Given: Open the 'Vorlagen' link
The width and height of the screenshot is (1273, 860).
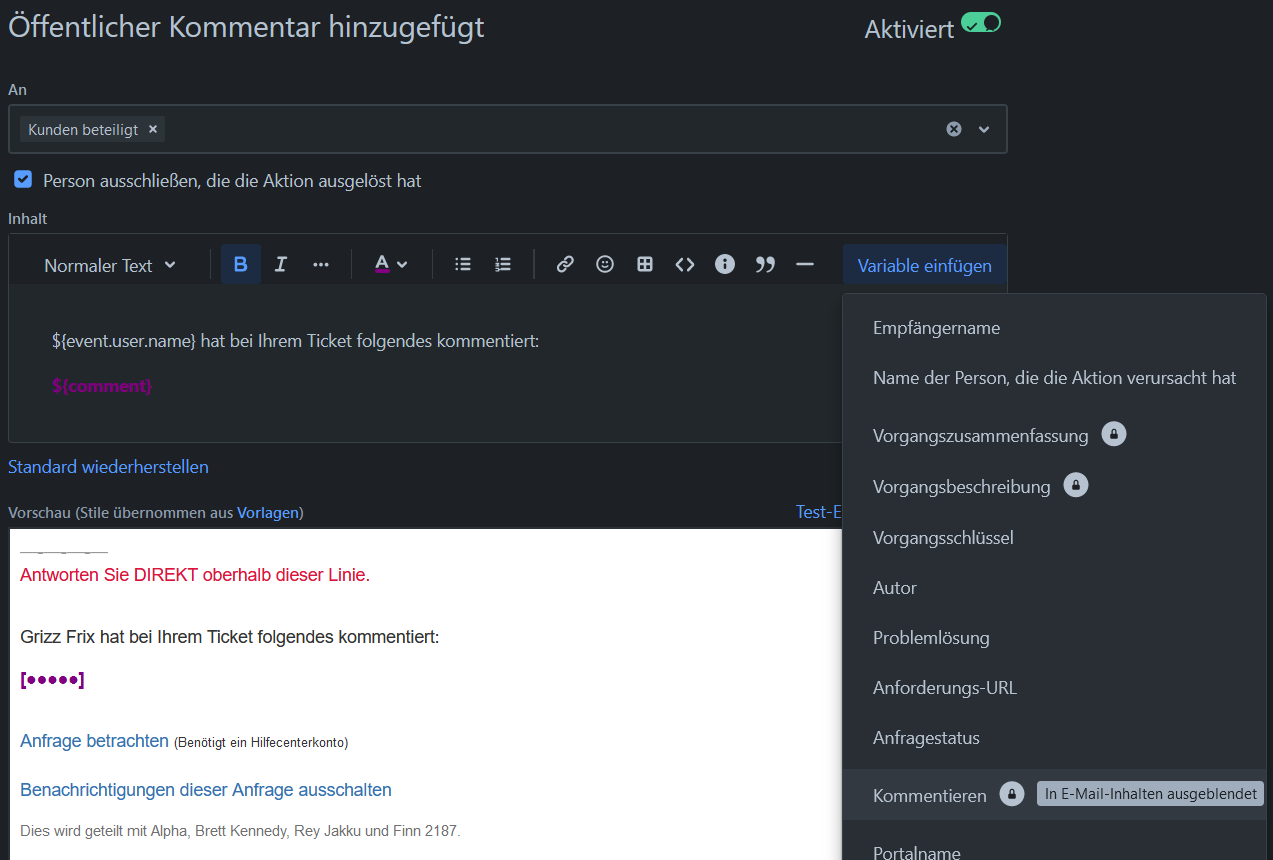Looking at the screenshot, I should pyautogui.click(x=268, y=512).
